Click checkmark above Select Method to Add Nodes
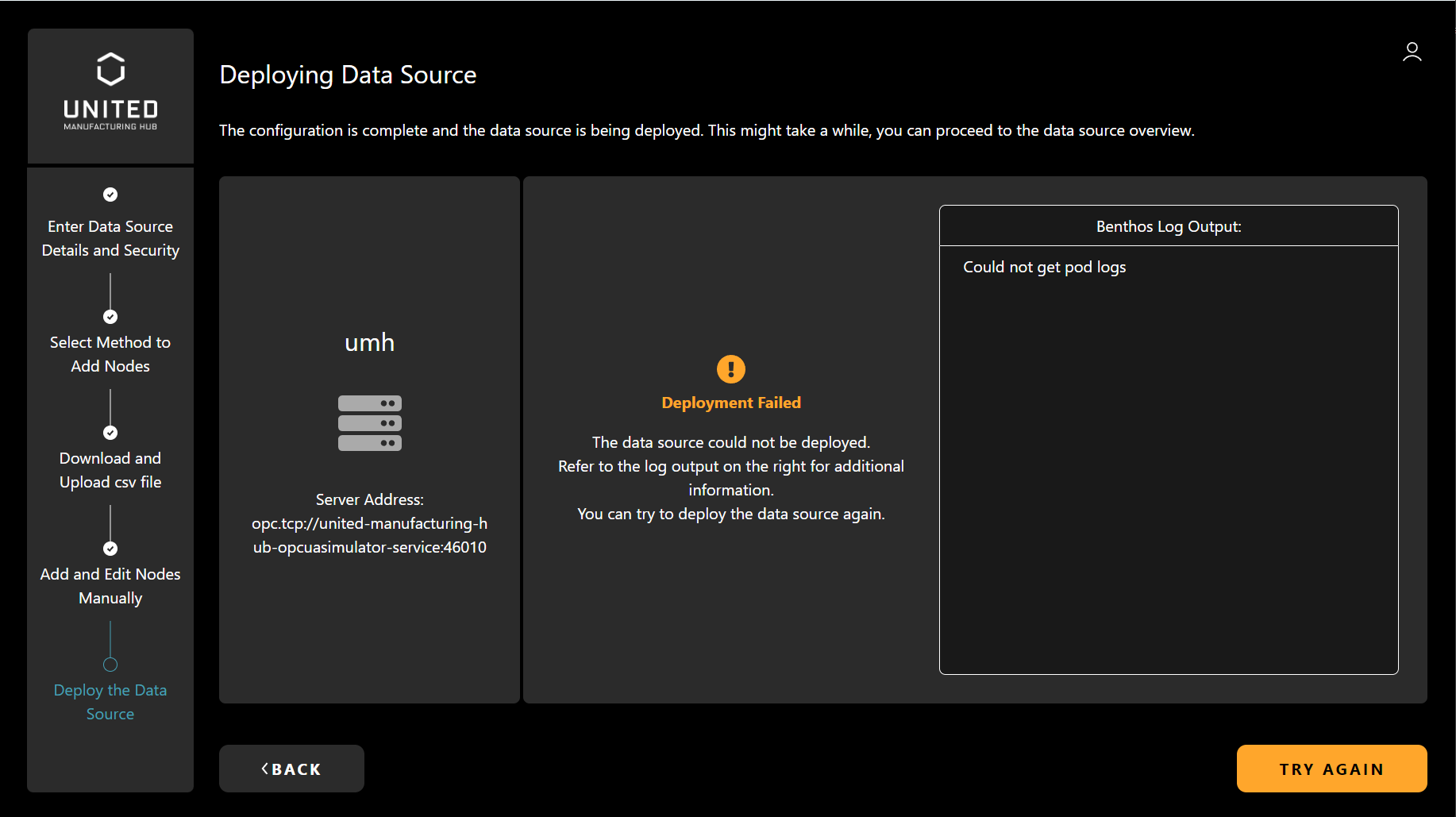Screen dimensions: 1456x817 (110, 317)
